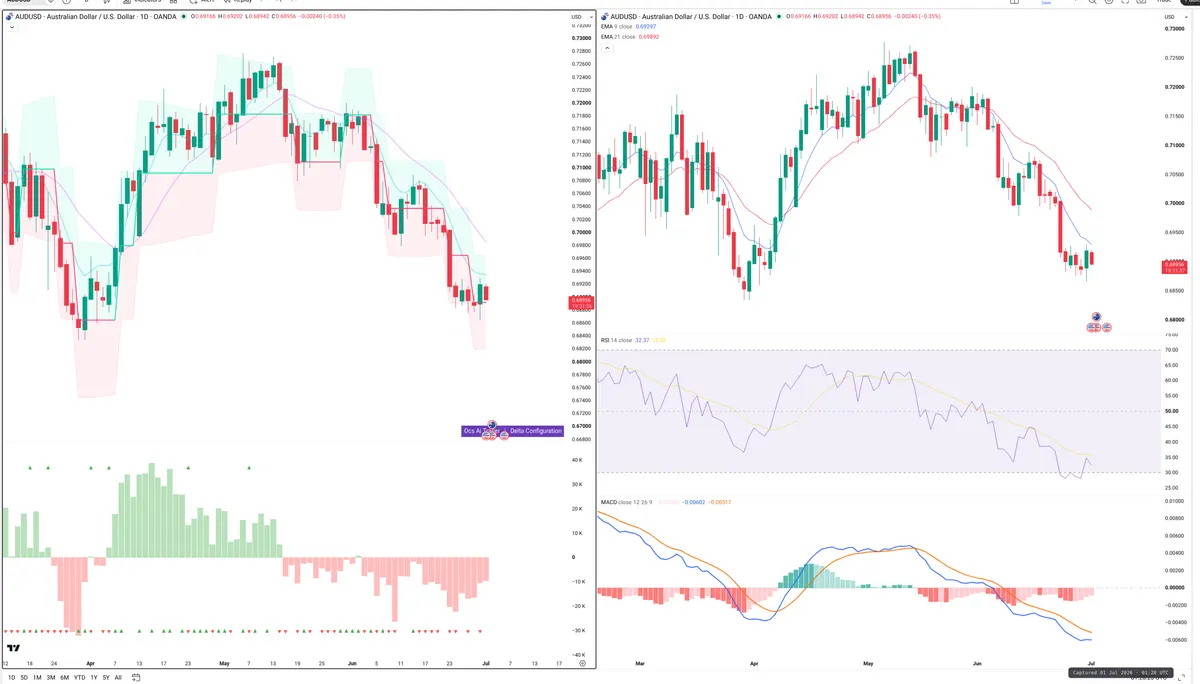Click the 0.70000 level on right price axis
1200x684 pixels.
coord(1174,203)
